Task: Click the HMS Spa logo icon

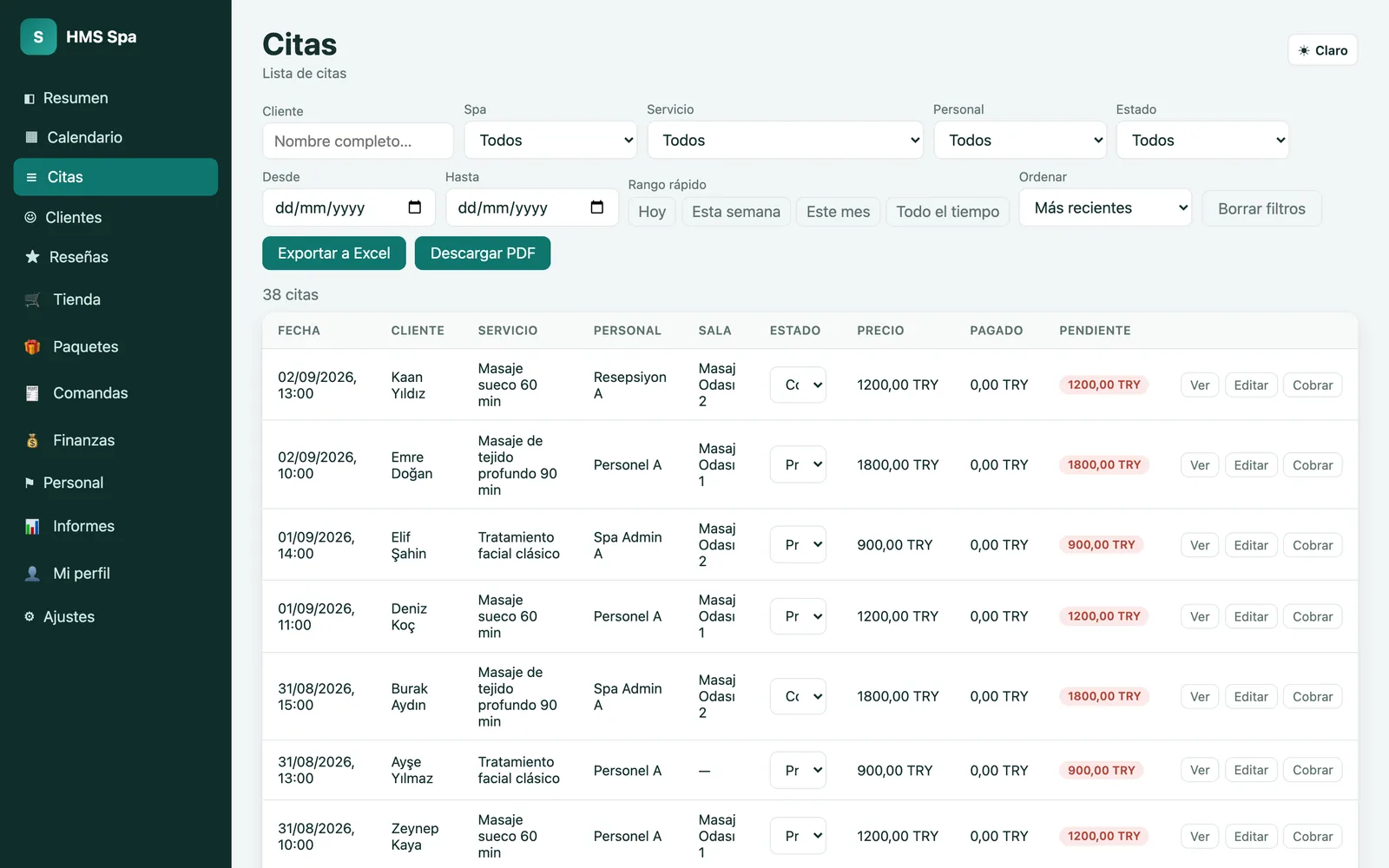Action: click(38, 36)
